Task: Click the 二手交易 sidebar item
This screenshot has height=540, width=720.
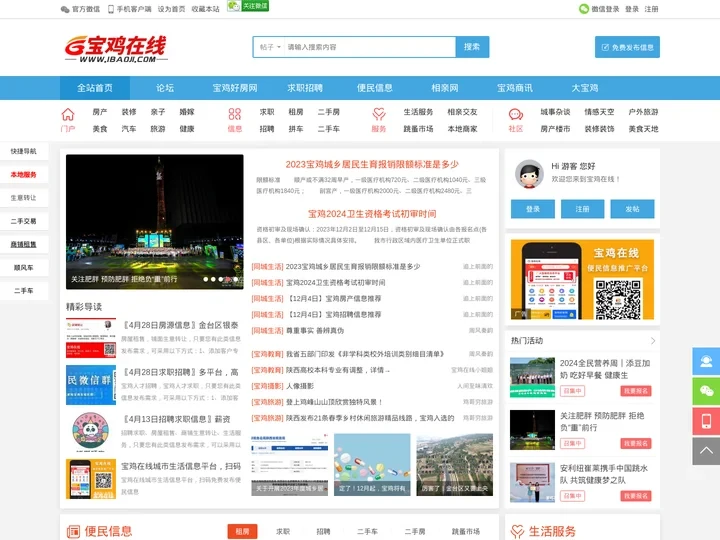Action: click(x=24, y=221)
